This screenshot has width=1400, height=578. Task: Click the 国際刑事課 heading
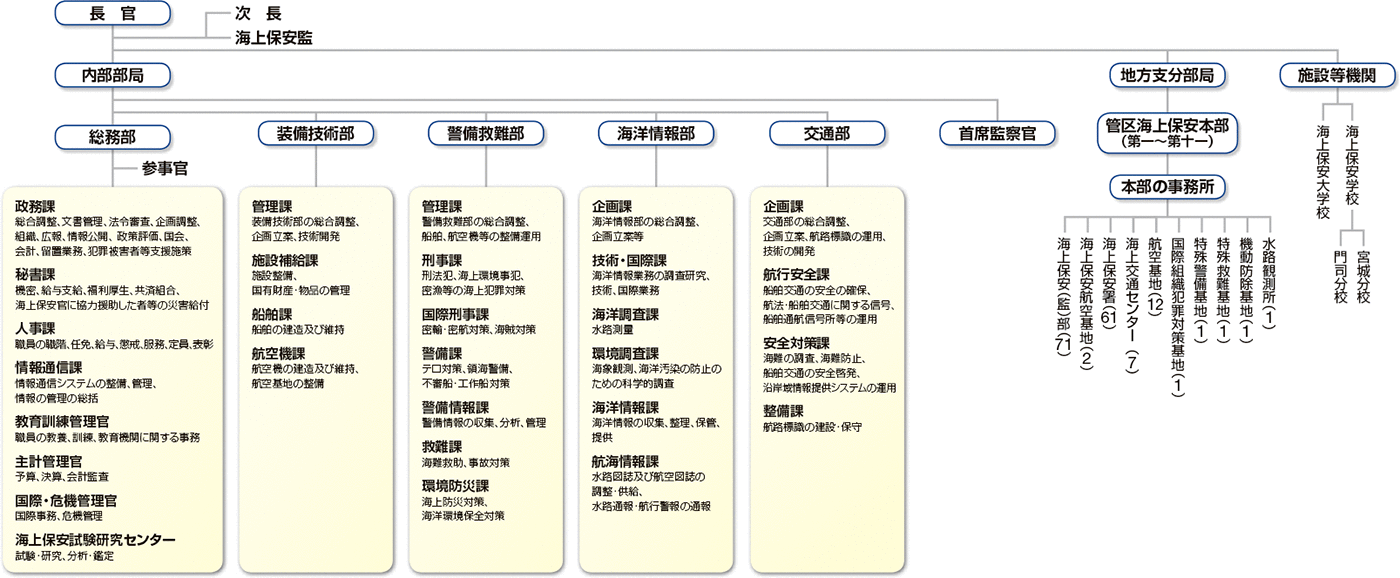pos(455,313)
